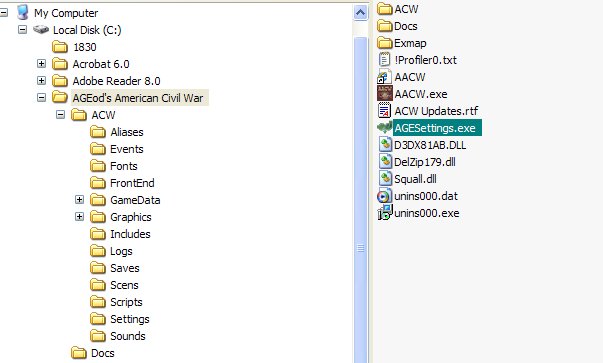Click the Logs folder icon
Screen dimensions: 603x363
[98, 251]
